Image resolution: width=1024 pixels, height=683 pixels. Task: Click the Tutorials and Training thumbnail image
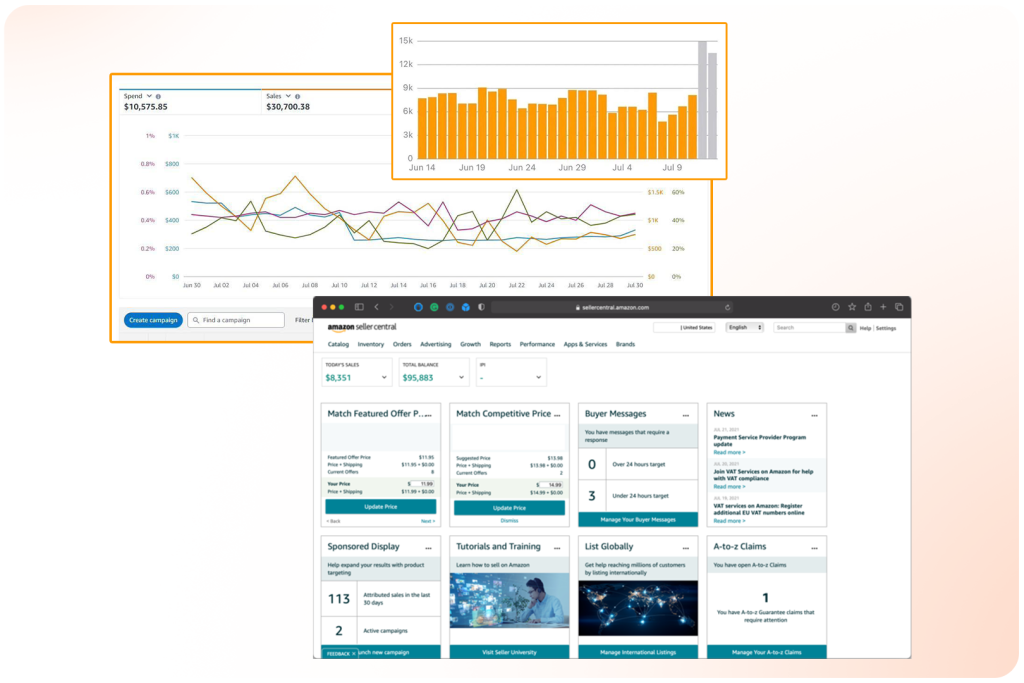click(509, 600)
